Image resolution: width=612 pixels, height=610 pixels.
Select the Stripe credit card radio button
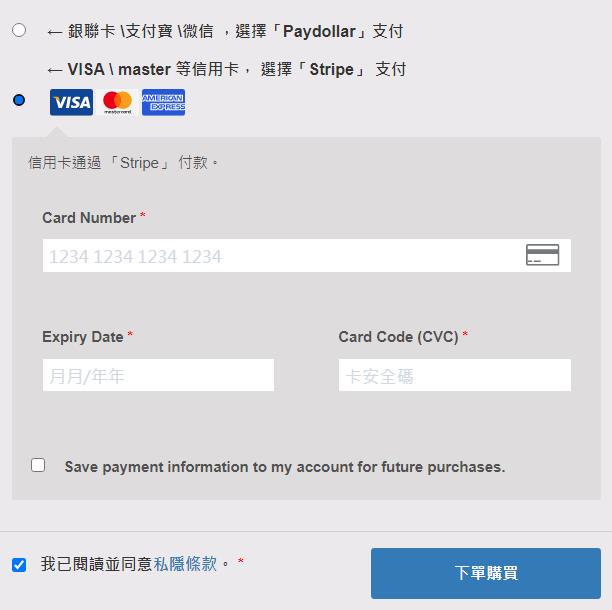[19, 100]
